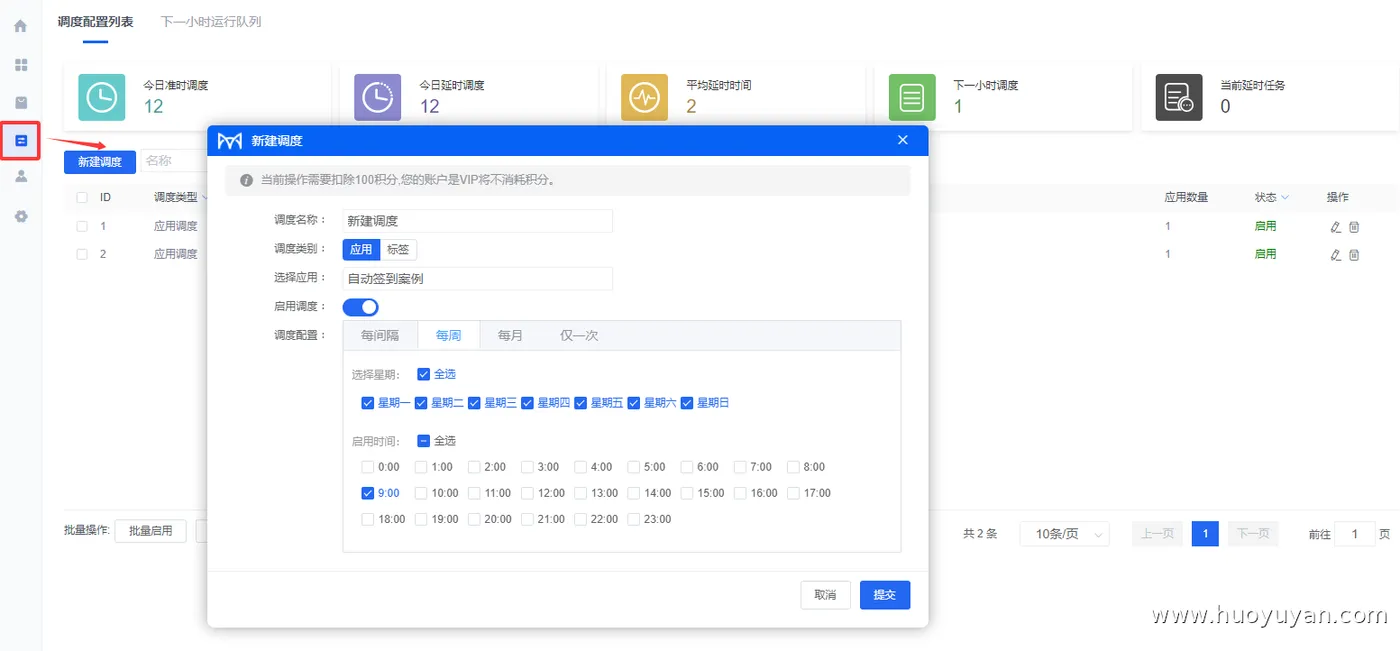
Task: Uncheck 星期日 checkbox
Action: click(687, 403)
